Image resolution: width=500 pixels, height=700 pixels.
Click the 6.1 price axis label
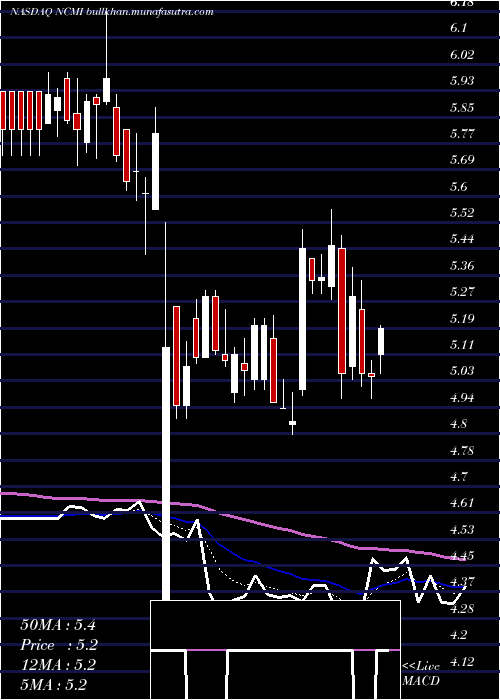pos(458,28)
